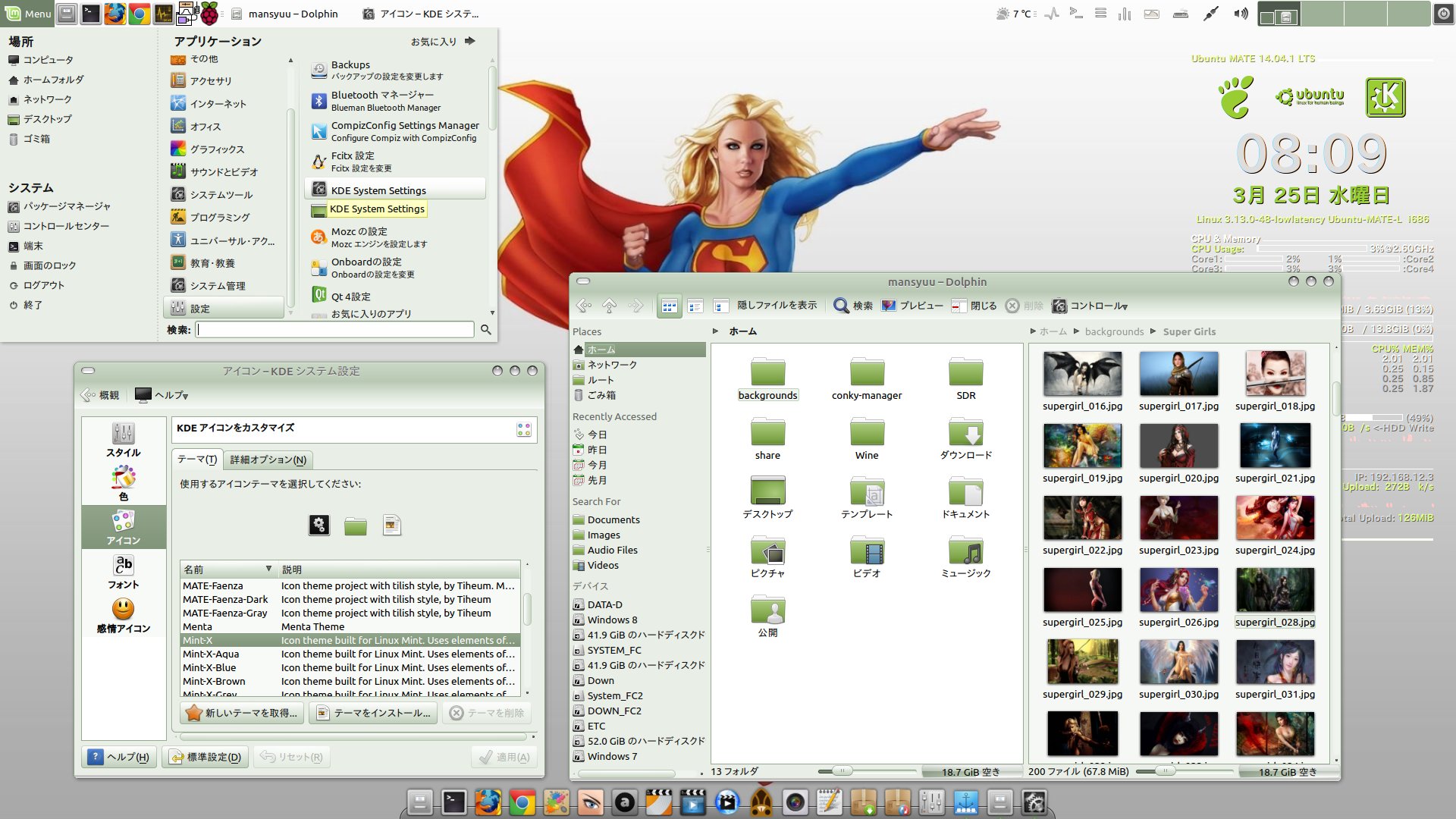Image resolution: width=1456 pixels, height=819 pixels.
Task: Toggle the プレビュー preview button in Dolphin
Action: 912,306
